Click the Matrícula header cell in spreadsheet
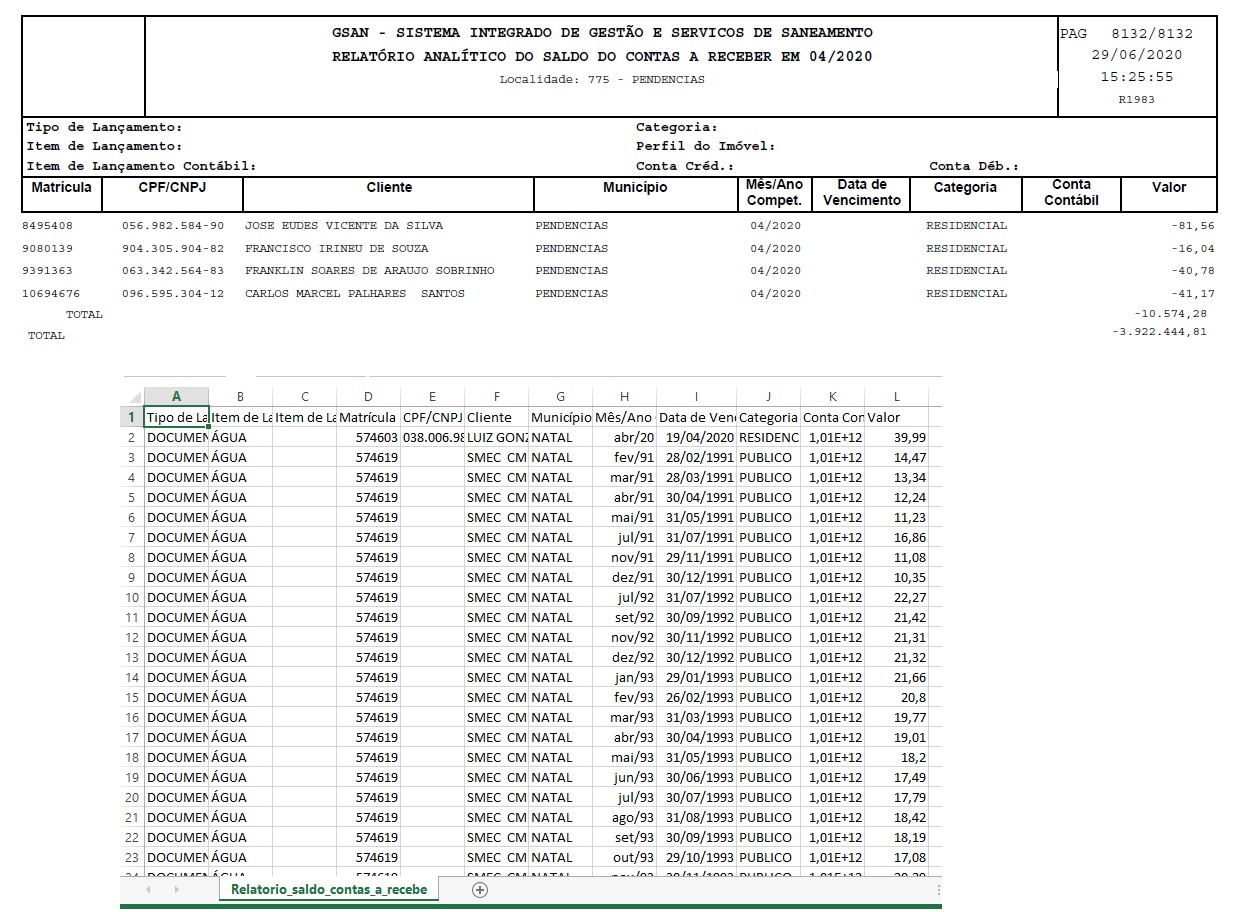Screen dimensions: 1234x912 [x=368, y=417]
